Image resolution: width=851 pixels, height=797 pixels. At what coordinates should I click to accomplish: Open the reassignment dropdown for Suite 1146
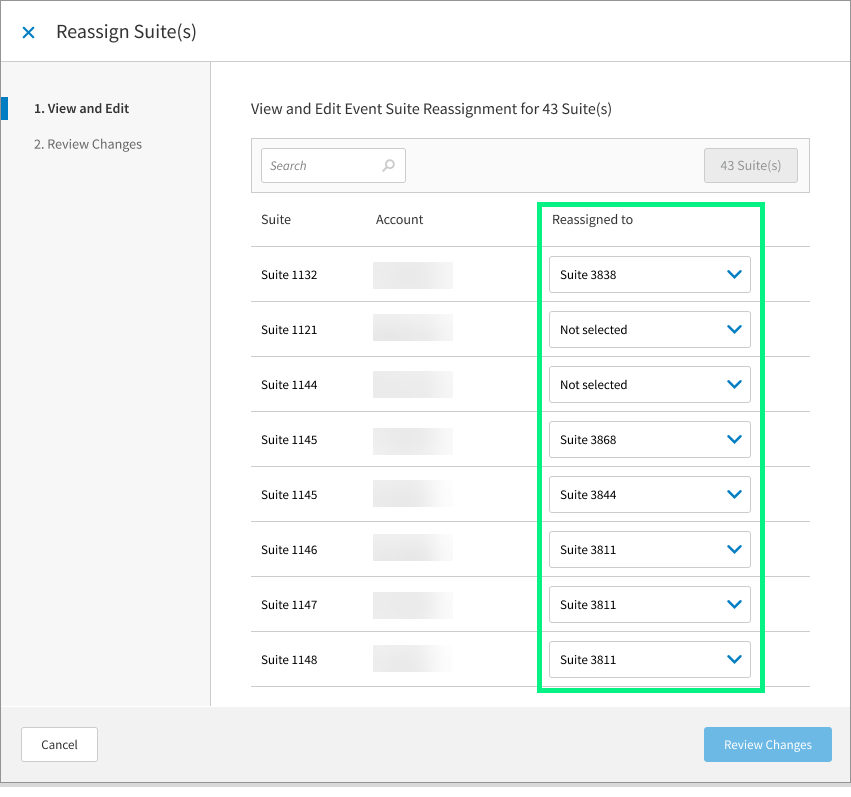[649, 549]
